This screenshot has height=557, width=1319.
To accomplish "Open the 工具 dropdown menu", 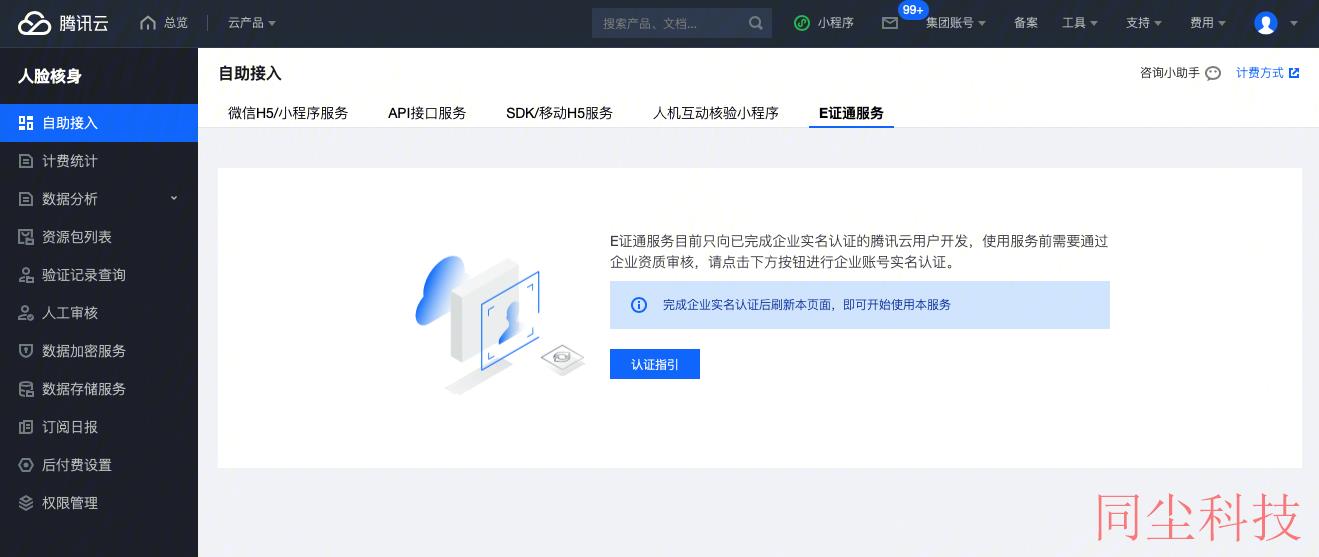I will coord(1080,23).
